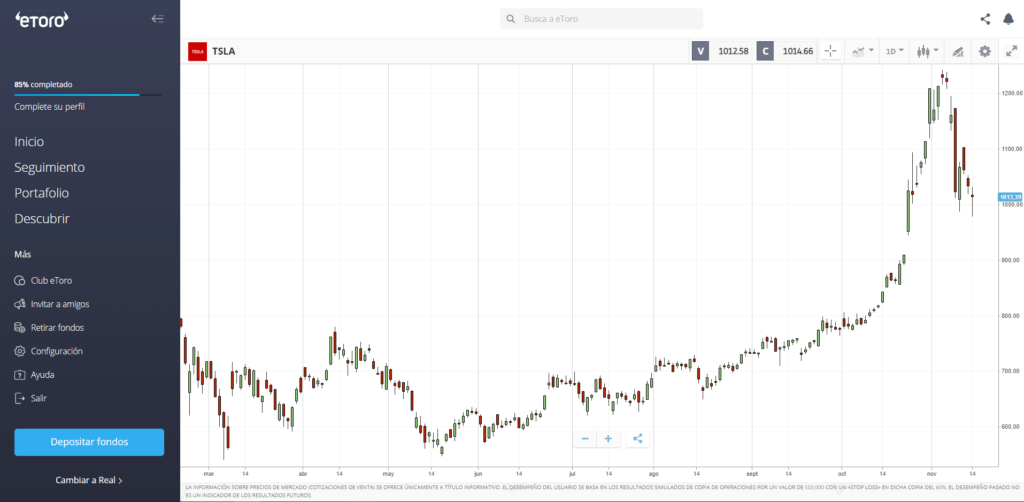Open Configuración in sidebar
The image size is (1024, 502).
coord(57,351)
